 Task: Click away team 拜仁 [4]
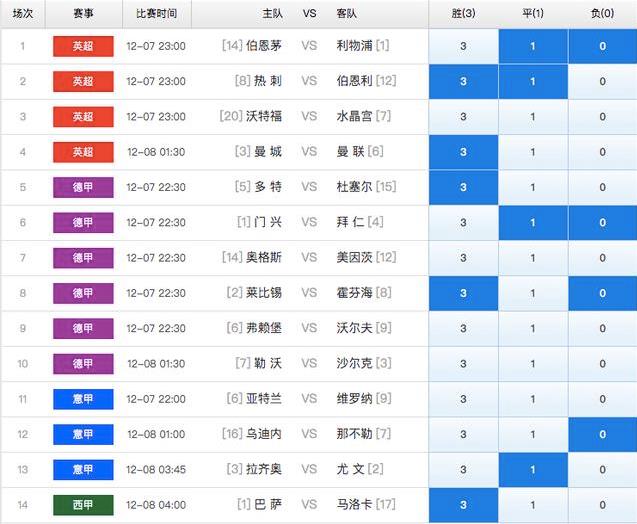click(x=360, y=223)
